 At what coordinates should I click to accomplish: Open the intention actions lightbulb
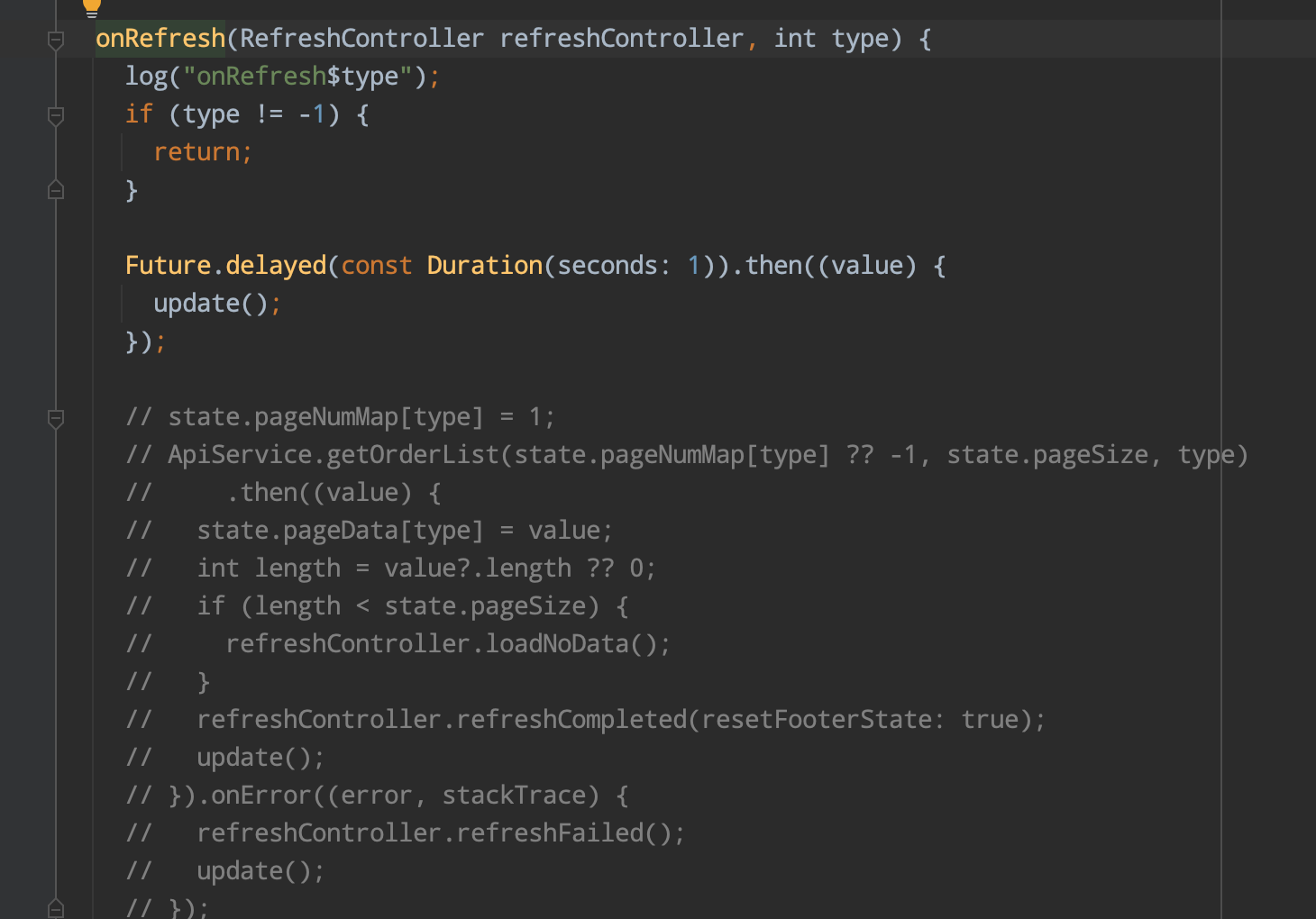91,9
